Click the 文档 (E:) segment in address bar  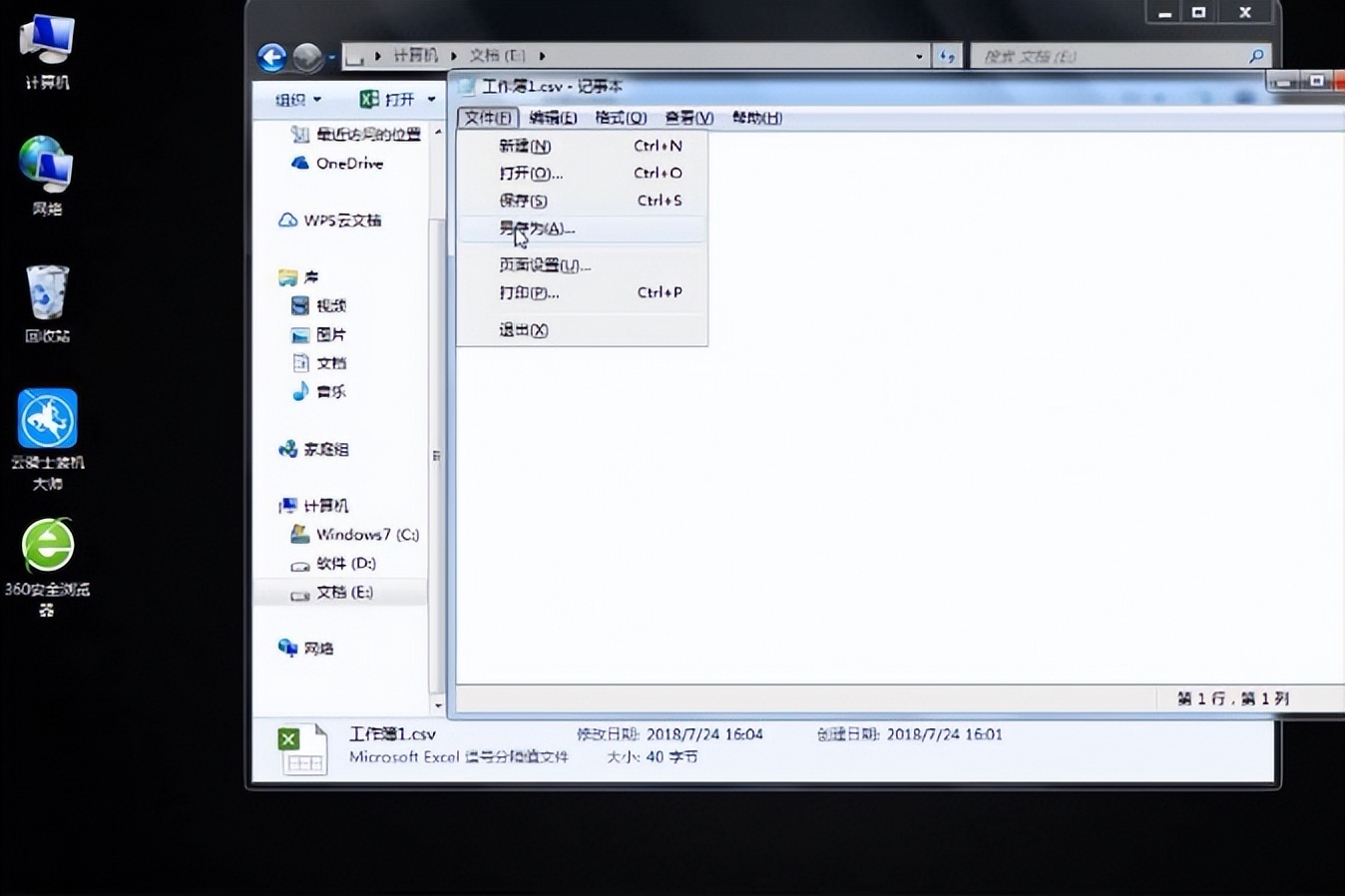497,56
